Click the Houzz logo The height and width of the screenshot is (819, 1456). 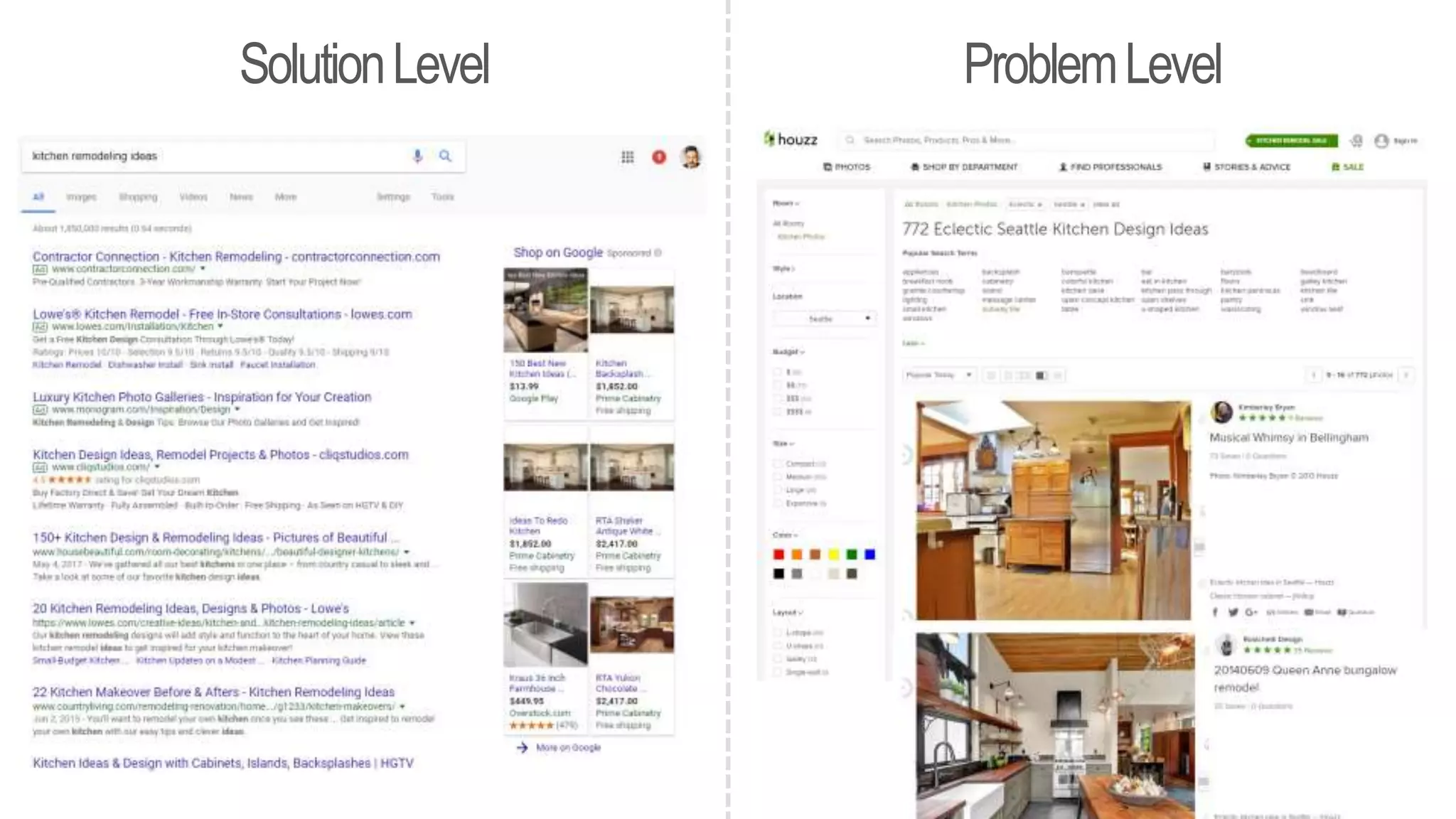click(x=791, y=139)
